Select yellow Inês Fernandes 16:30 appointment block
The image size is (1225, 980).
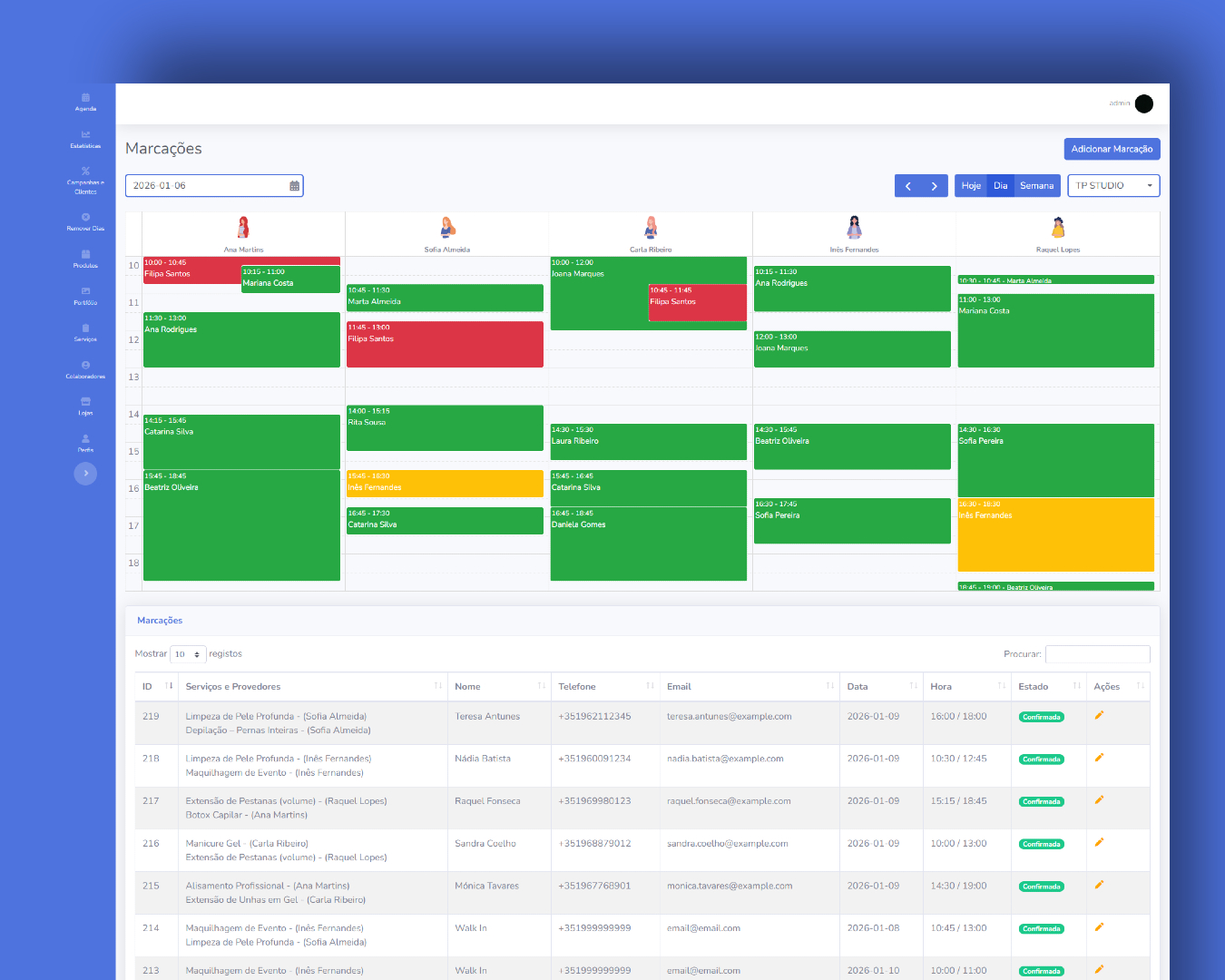click(1055, 535)
